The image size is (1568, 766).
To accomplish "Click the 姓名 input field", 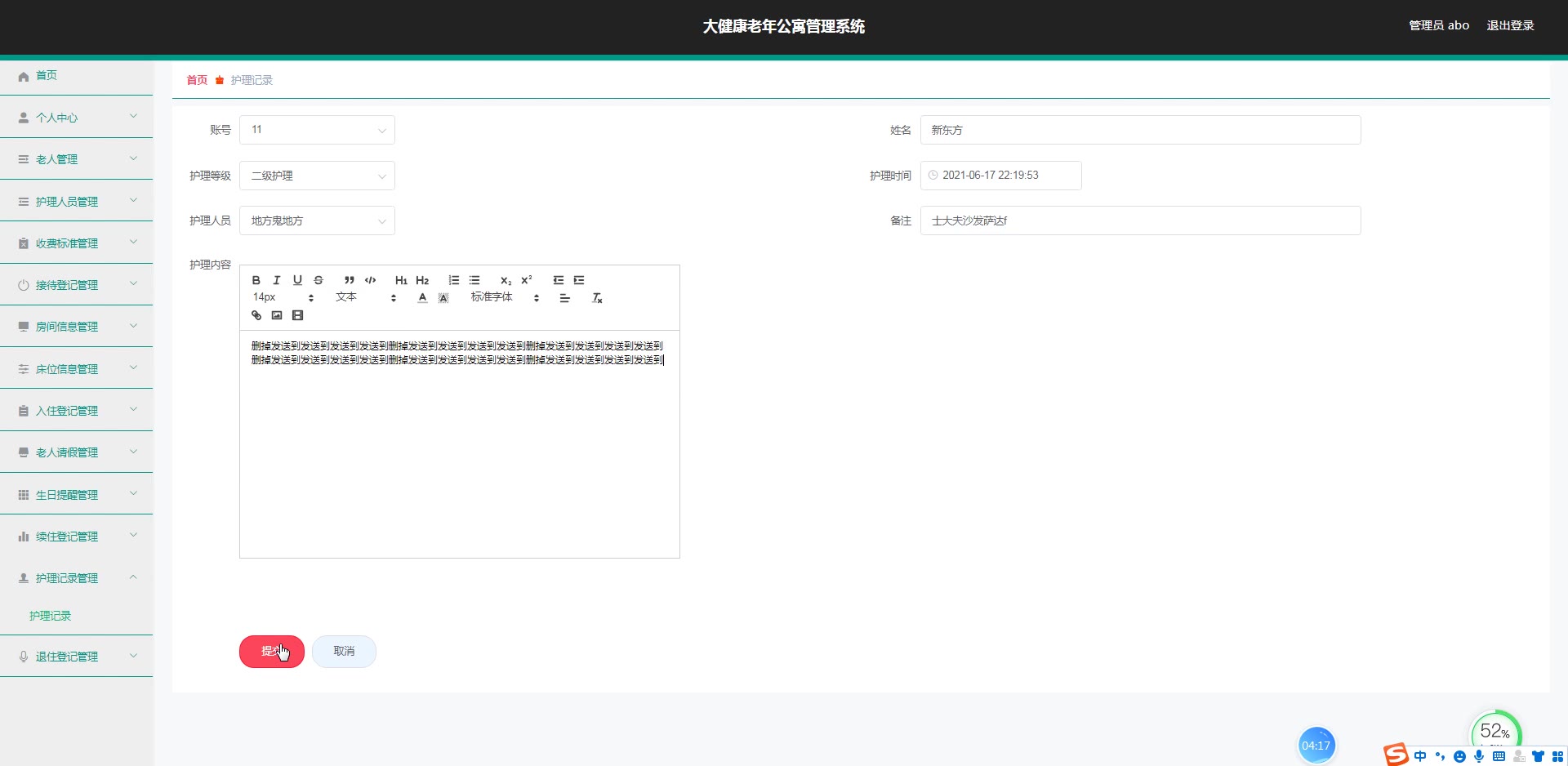I will (1140, 130).
